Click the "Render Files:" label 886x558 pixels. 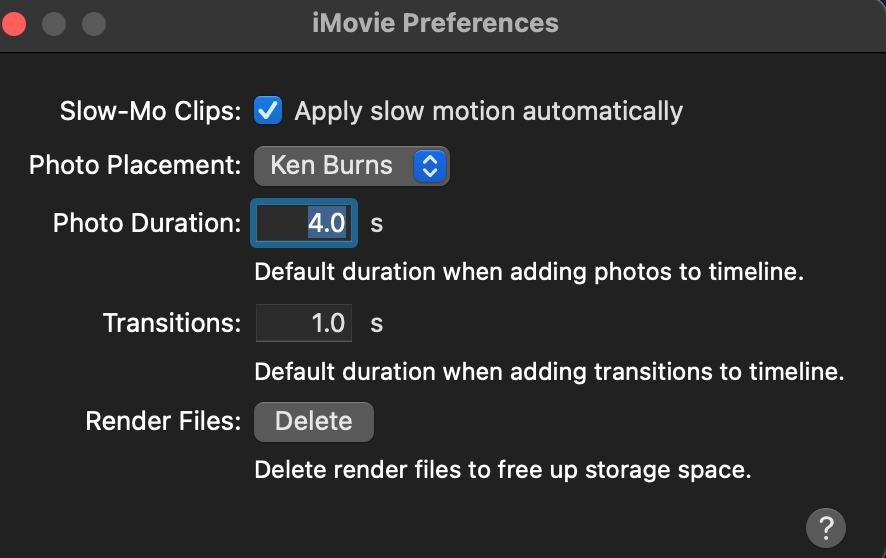(163, 422)
